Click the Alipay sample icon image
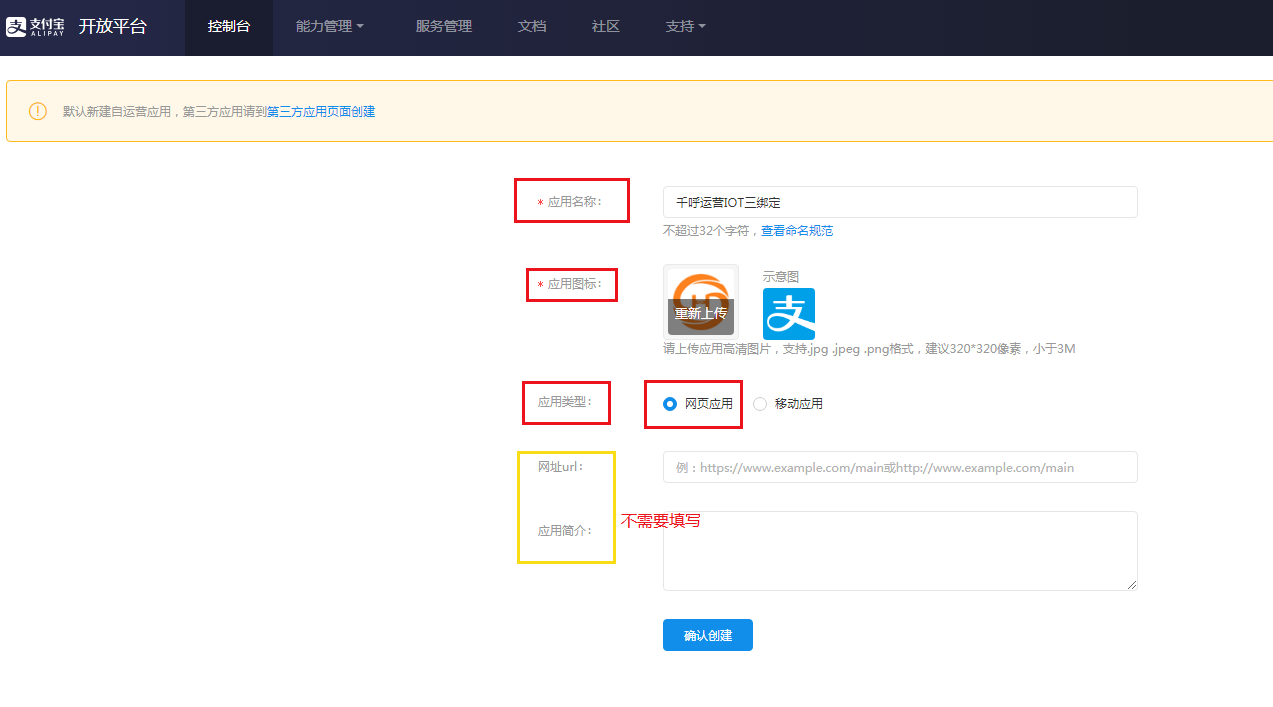Viewport: 1273px width, 707px height. 789,314
